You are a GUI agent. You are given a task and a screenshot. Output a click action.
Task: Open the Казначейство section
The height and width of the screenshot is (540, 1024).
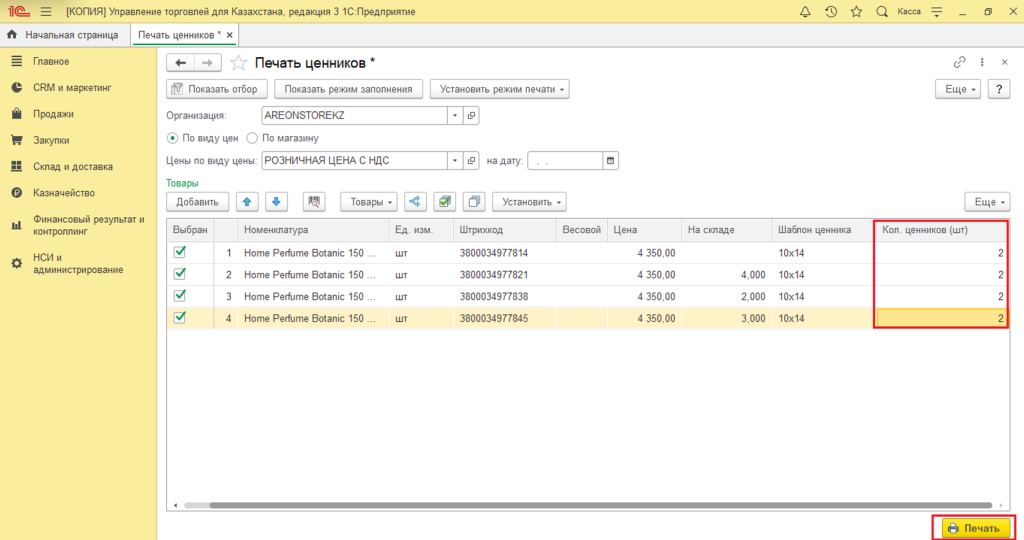[x=63, y=193]
